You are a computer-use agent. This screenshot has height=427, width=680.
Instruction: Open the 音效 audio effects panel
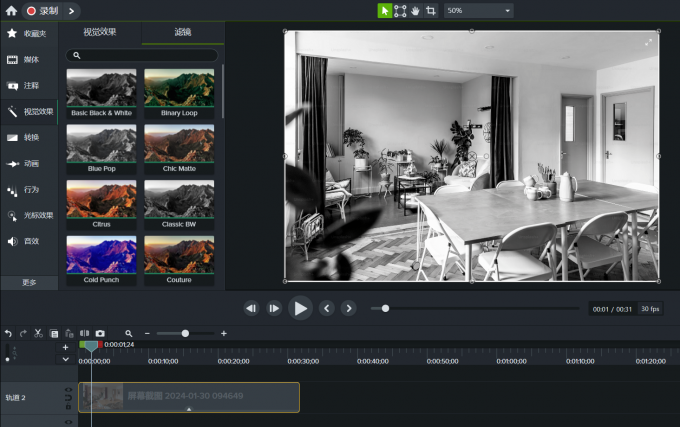coord(29,241)
